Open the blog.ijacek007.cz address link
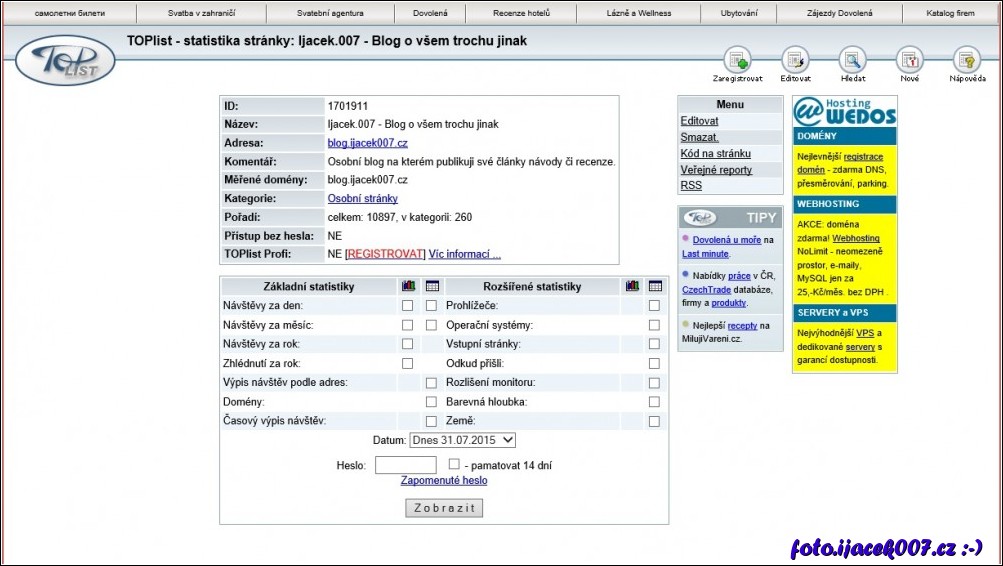Screen dimensions: 1003x566 coord(367,143)
